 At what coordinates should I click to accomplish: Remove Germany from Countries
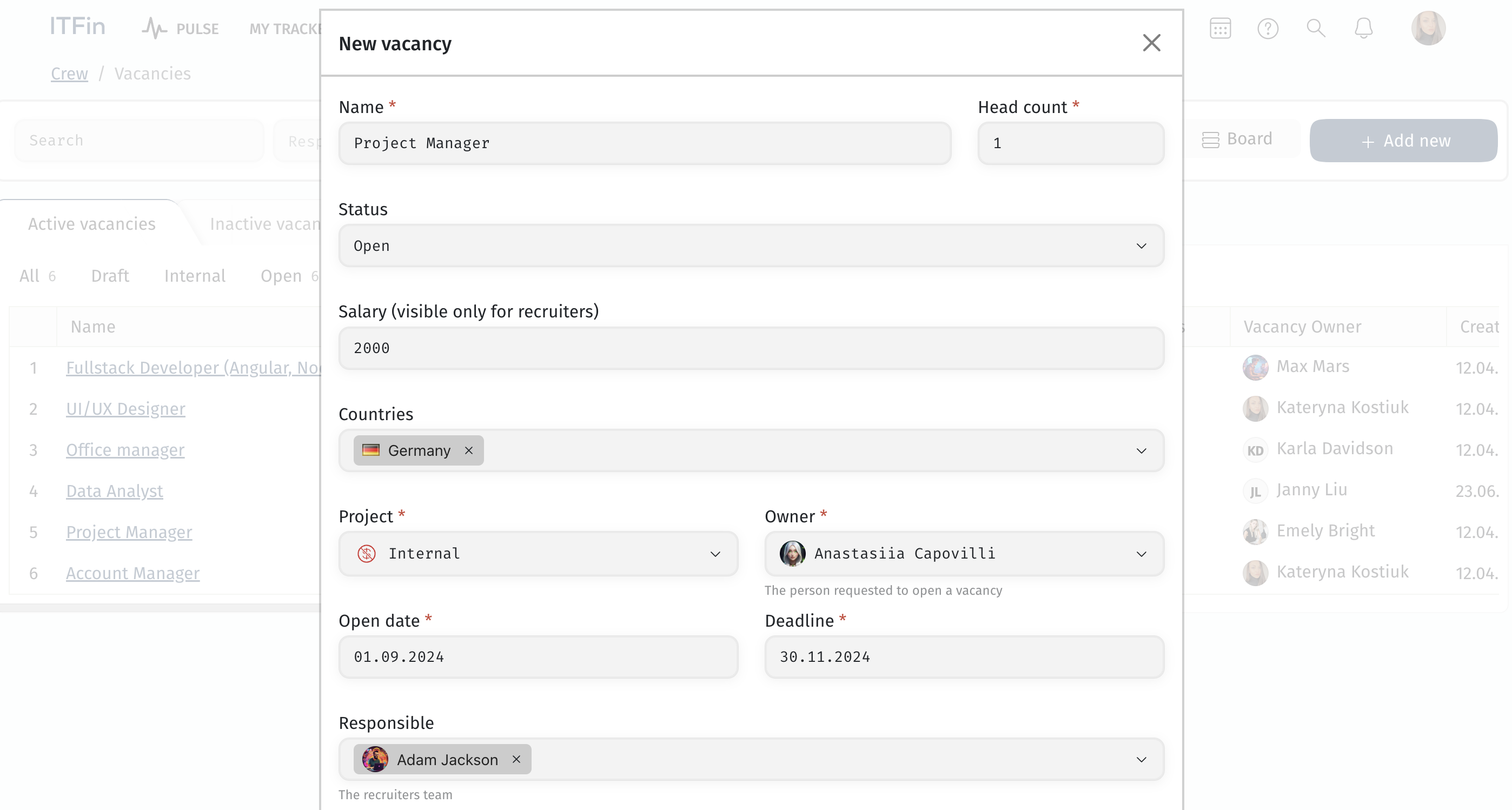click(x=468, y=450)
